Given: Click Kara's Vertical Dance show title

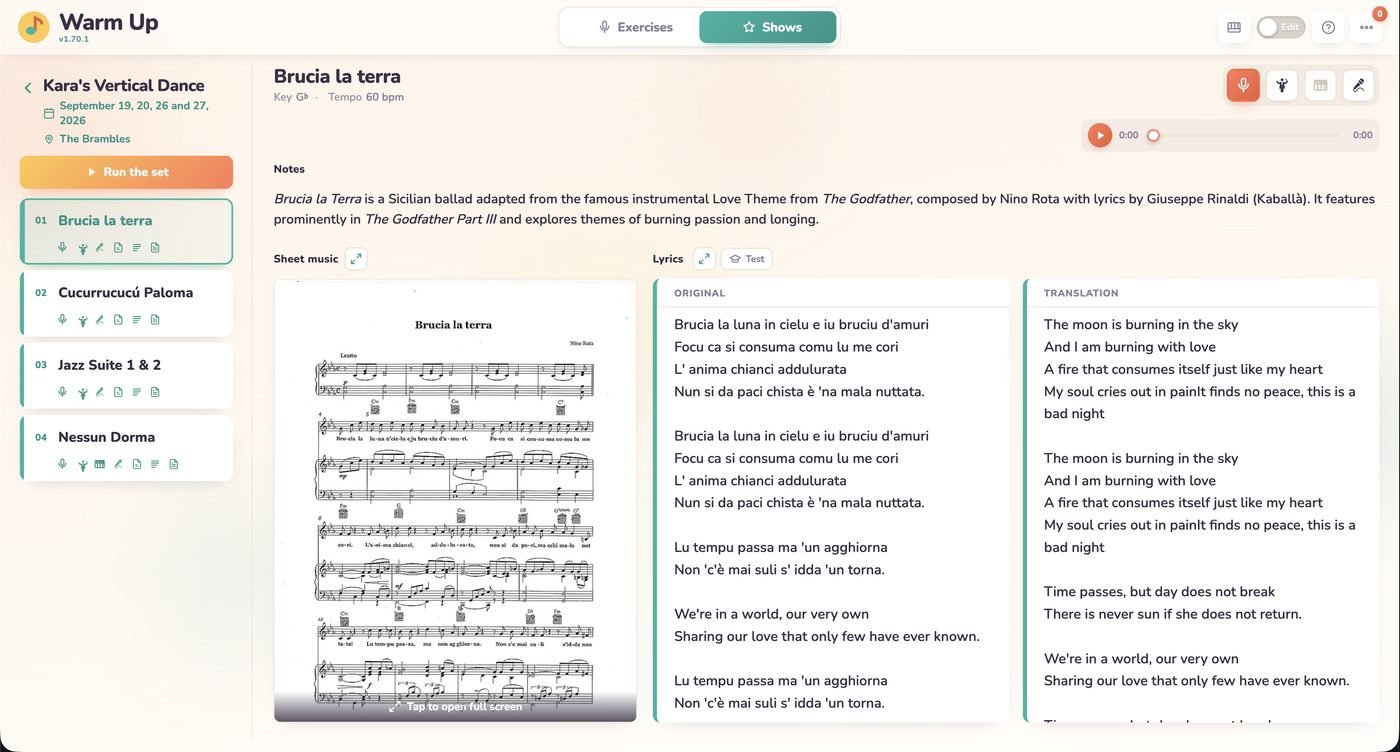Looking at the screenshot, I should pos(124,86).
